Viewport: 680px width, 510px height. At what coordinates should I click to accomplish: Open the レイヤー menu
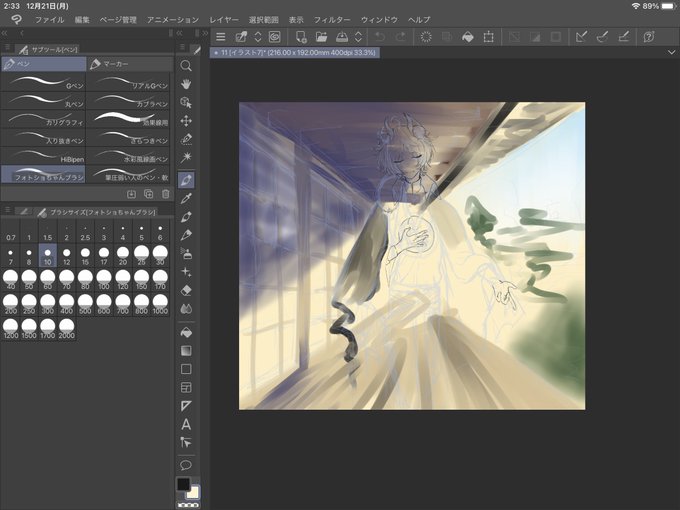click(224, 20)
